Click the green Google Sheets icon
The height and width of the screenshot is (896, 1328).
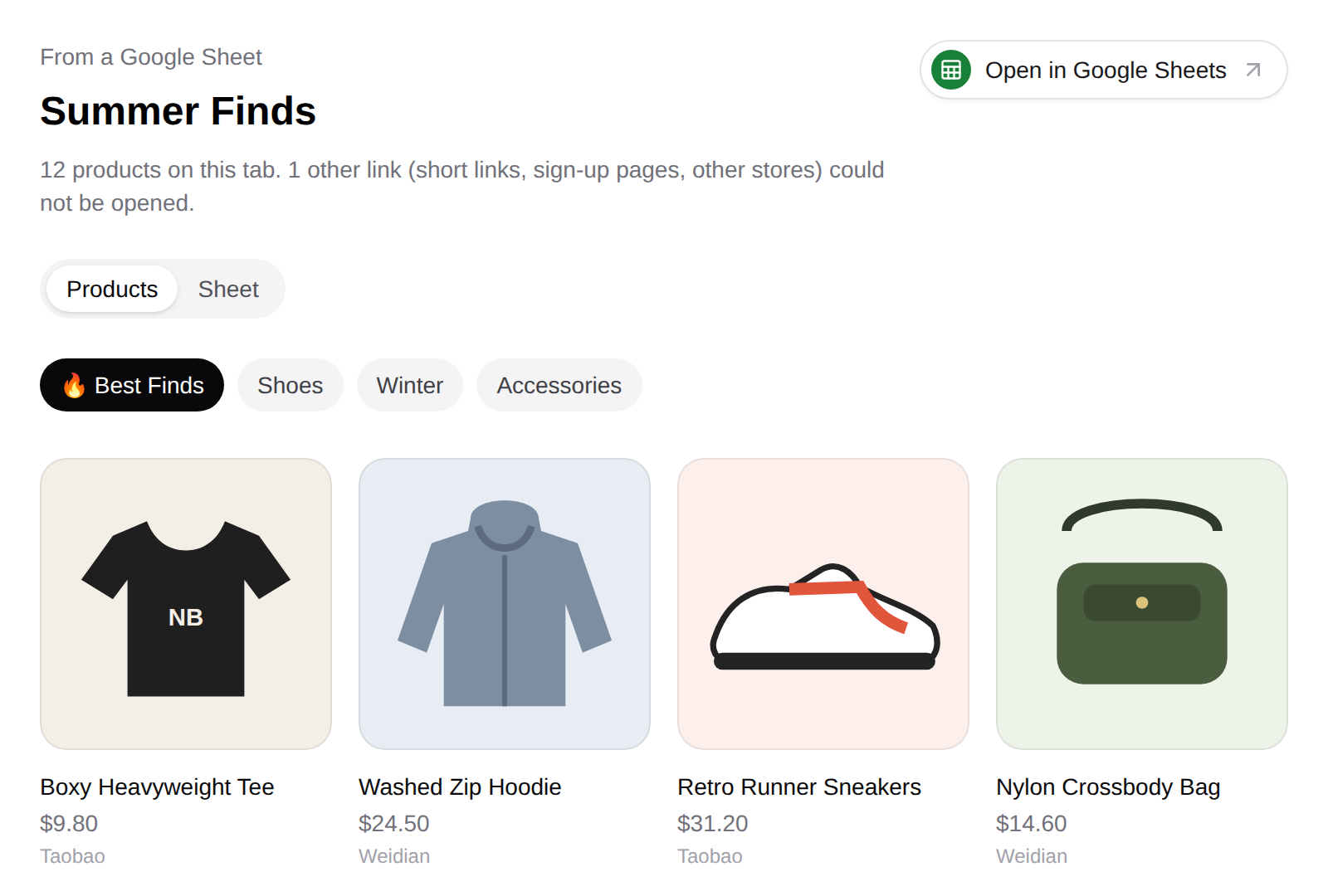pos(951,70)
